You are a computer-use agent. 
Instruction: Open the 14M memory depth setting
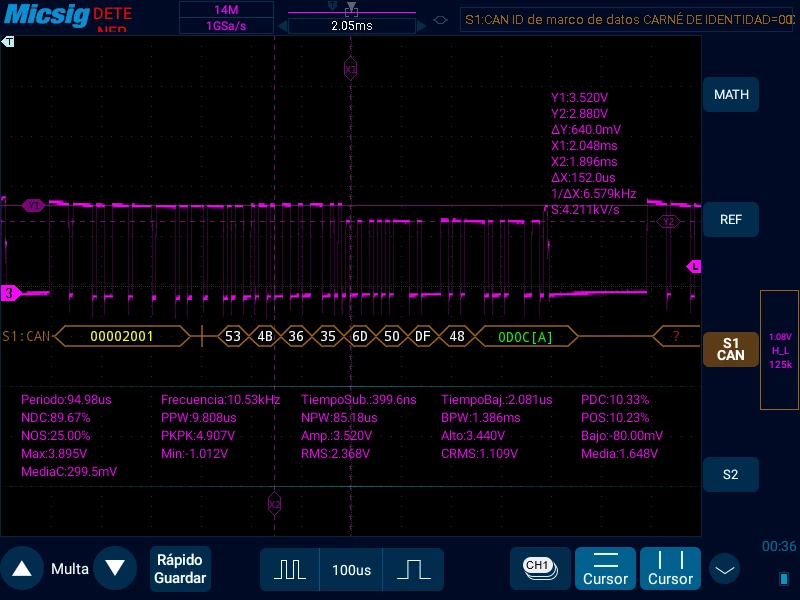tap(226, 10)
